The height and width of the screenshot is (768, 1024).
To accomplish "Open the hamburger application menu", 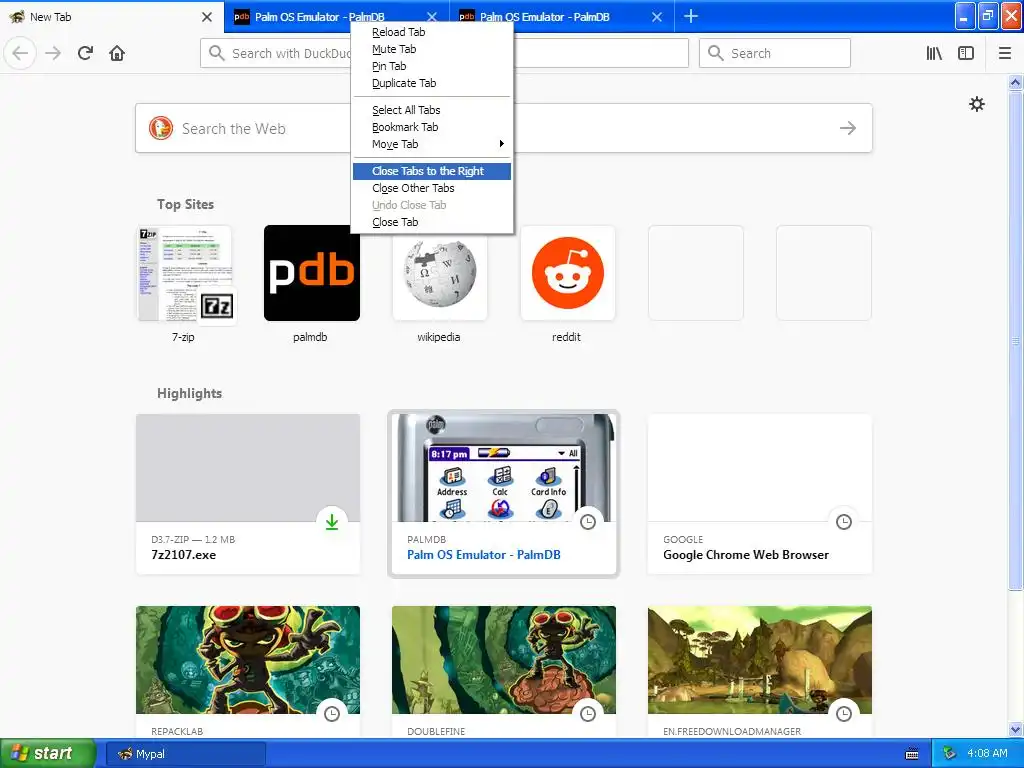I will point(1005,53).
